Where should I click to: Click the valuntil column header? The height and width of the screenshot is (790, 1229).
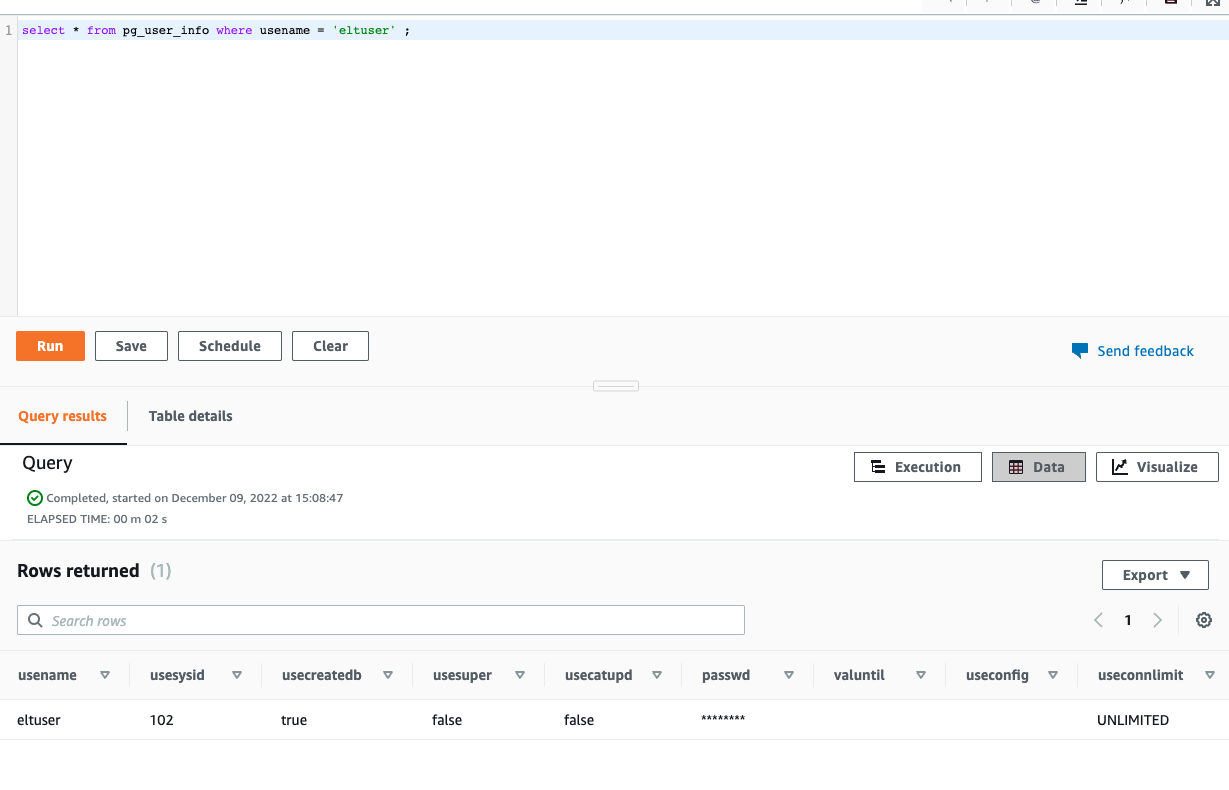pyautogui.click(x=859, y=675)
